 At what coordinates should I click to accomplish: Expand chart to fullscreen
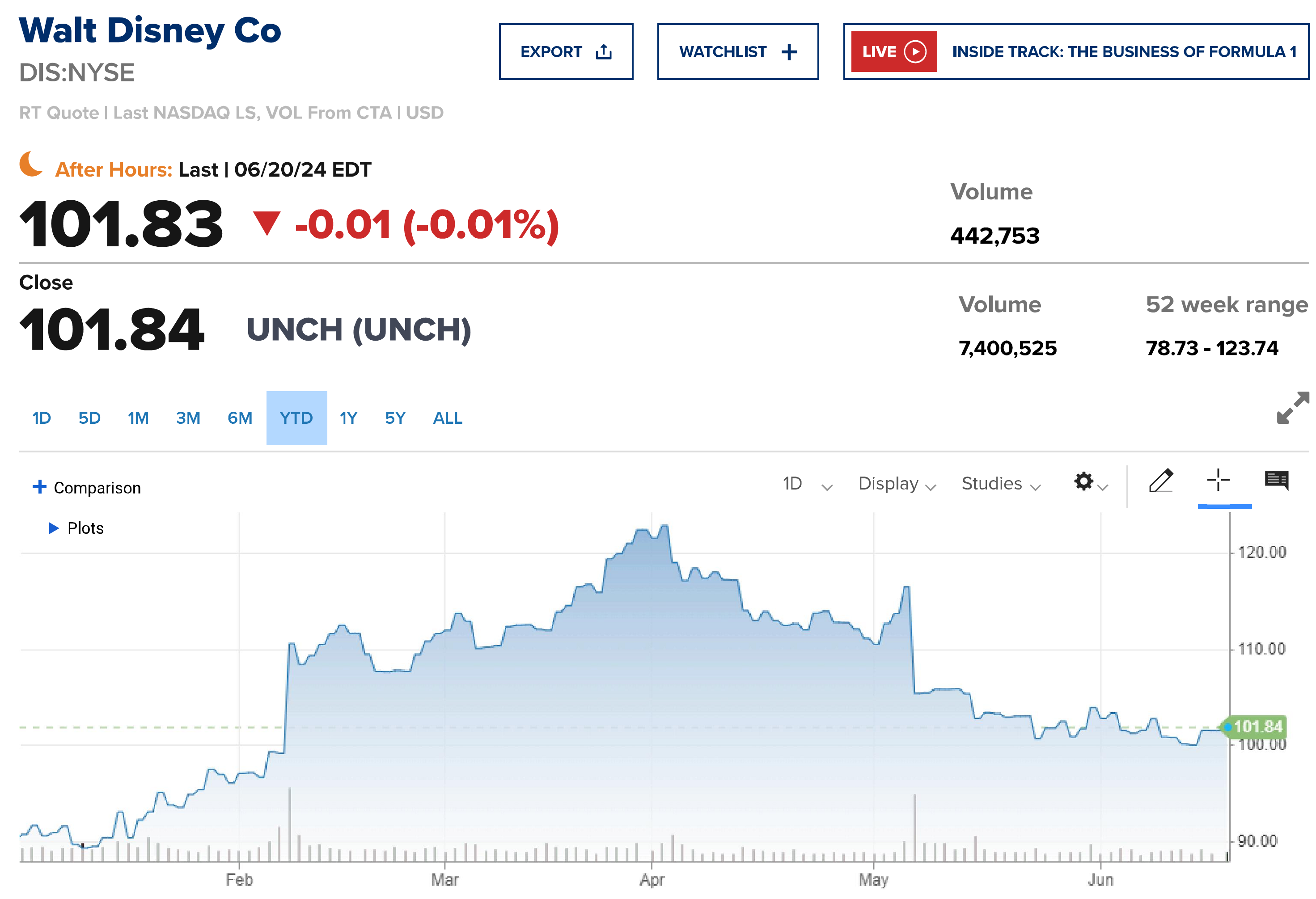click(1292, 408)
